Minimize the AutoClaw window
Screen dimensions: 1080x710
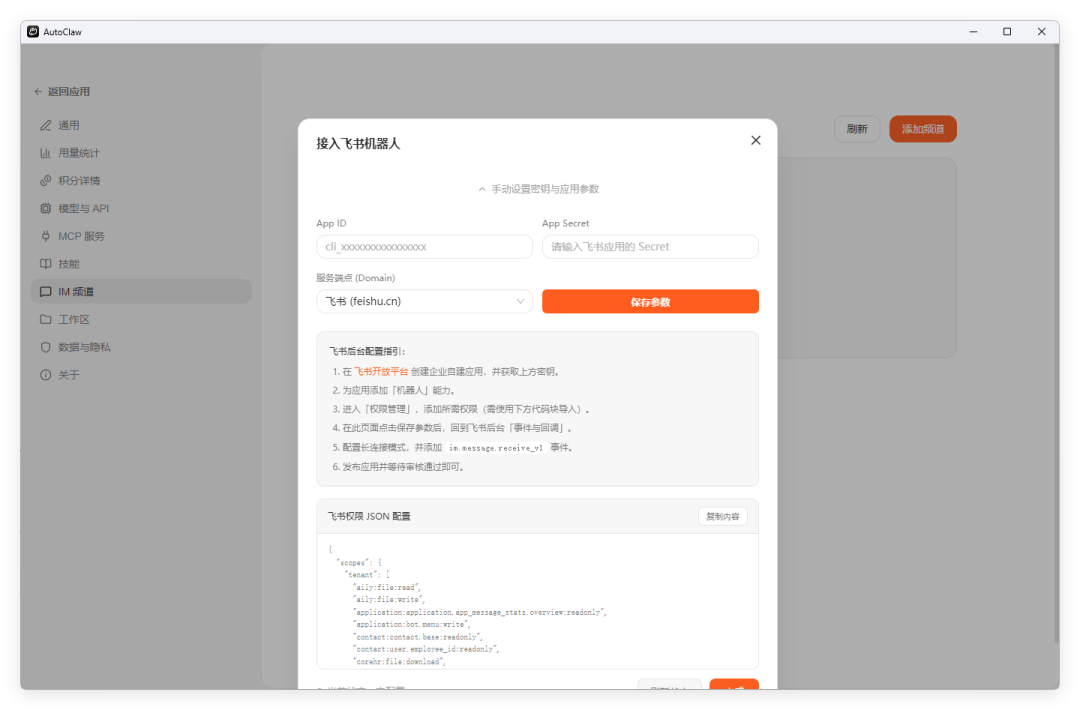[x=973, y=32]
